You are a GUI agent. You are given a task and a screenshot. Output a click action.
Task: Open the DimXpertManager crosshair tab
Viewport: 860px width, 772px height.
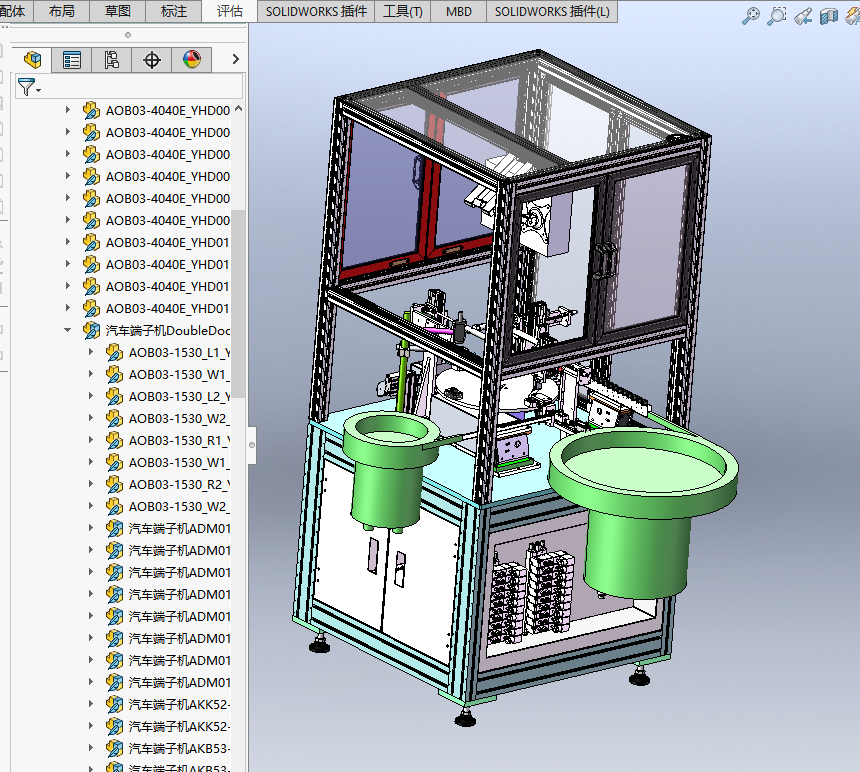pyautogui.click(x=152, y=60)
